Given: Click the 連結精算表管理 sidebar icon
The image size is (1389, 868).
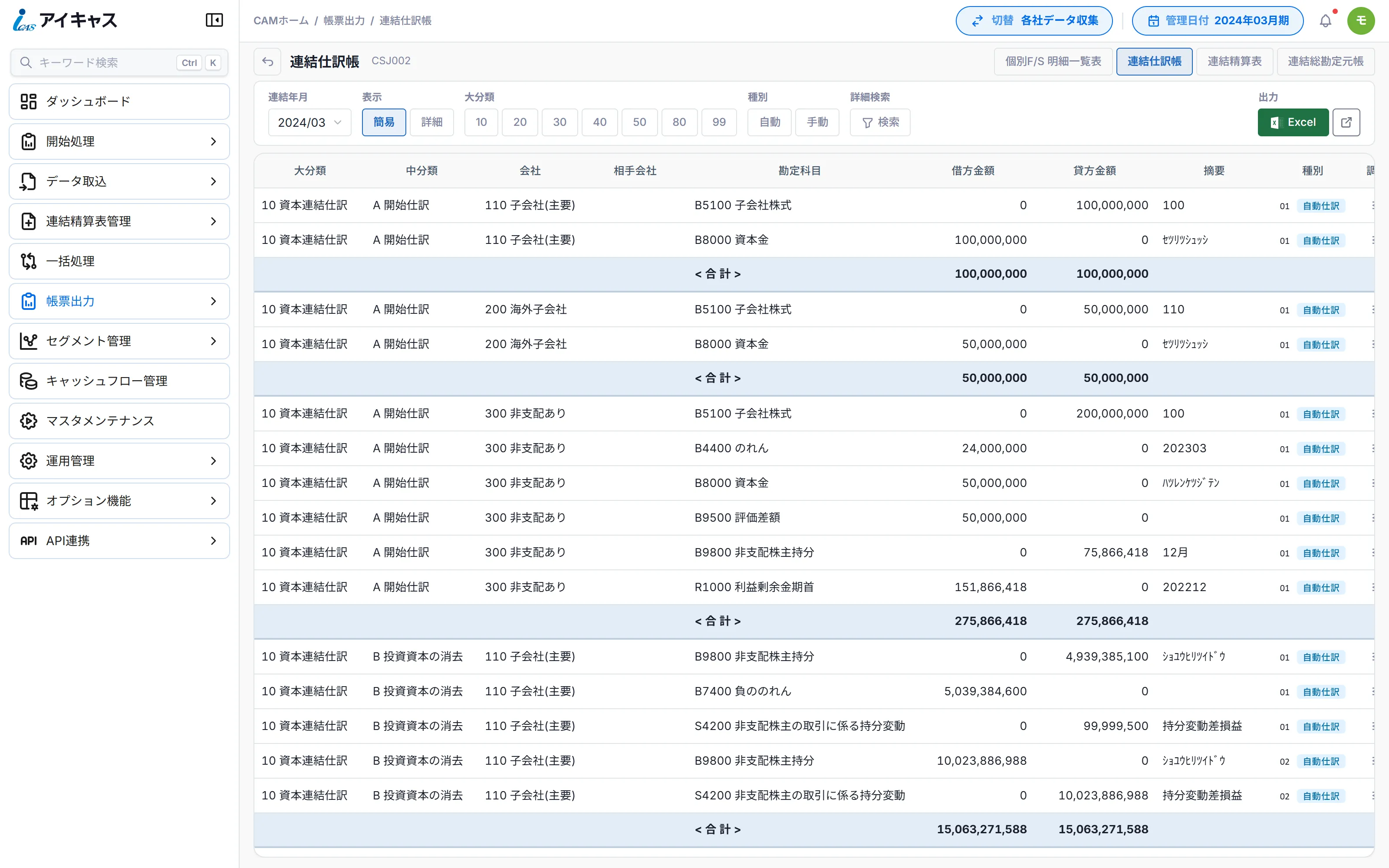Looking at the screenshot, I should click(29, 222).
